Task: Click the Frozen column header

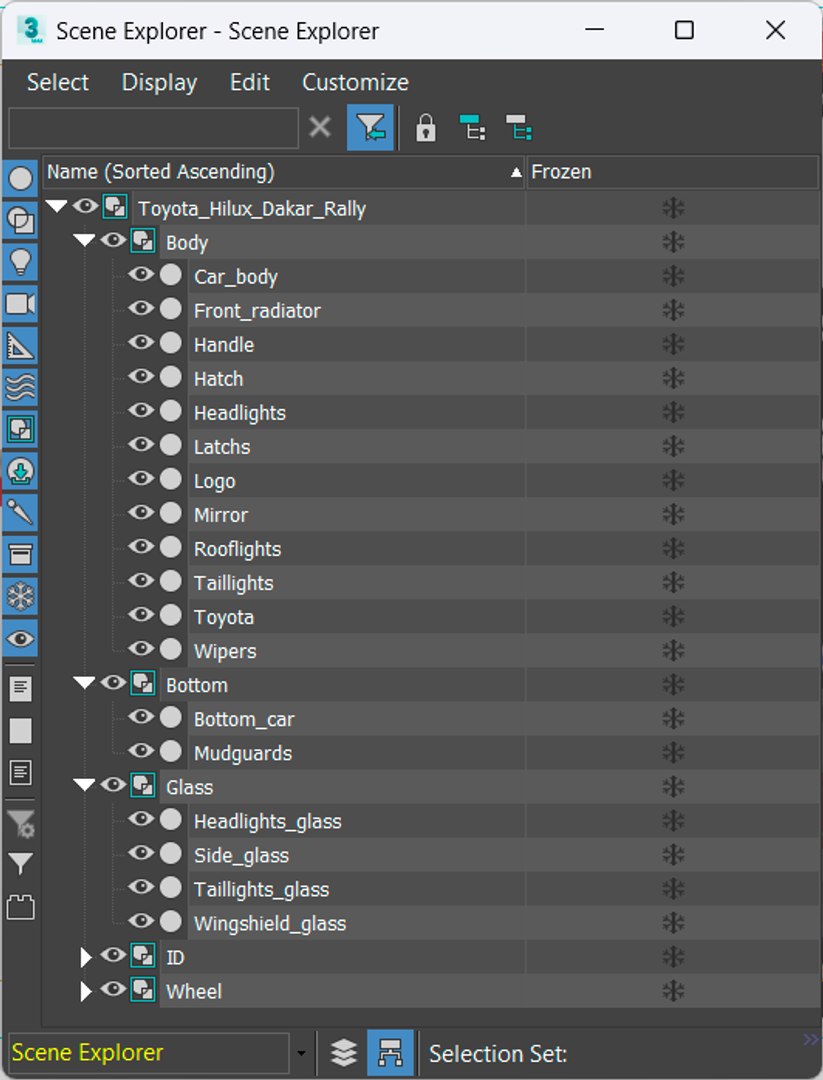Action: (x=673, y=172)
